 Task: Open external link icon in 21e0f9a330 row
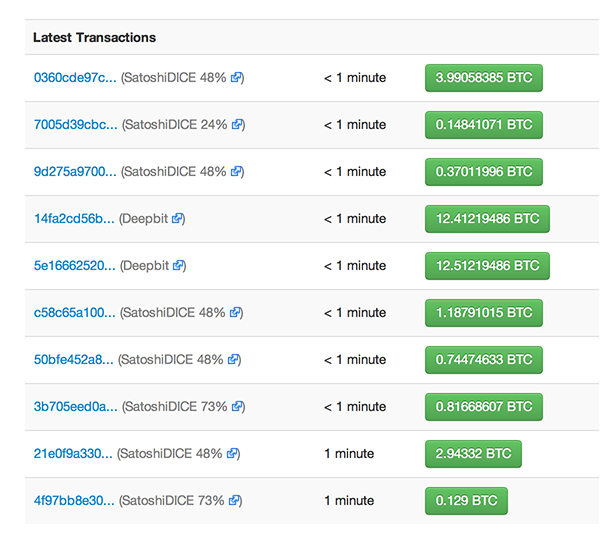(x=232, y=453)
